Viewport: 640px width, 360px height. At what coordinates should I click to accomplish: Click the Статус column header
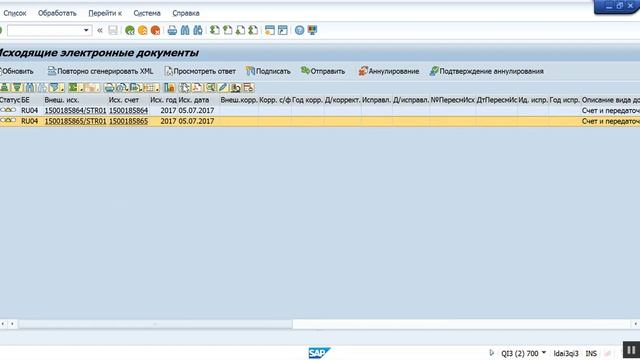[x=10, y=100]
